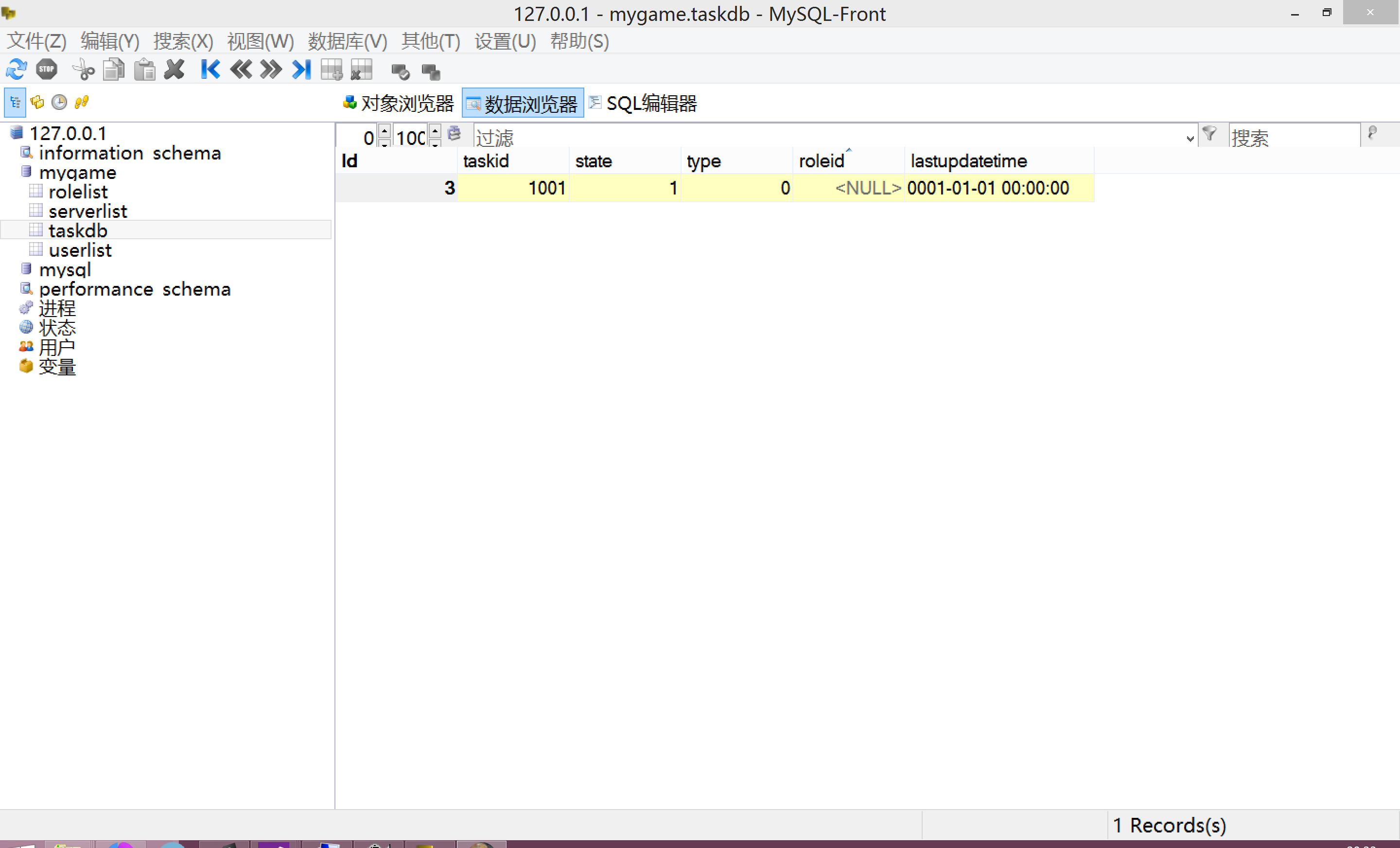
Task: Click the icon right of limit spinner
Action: pos(454,134)
